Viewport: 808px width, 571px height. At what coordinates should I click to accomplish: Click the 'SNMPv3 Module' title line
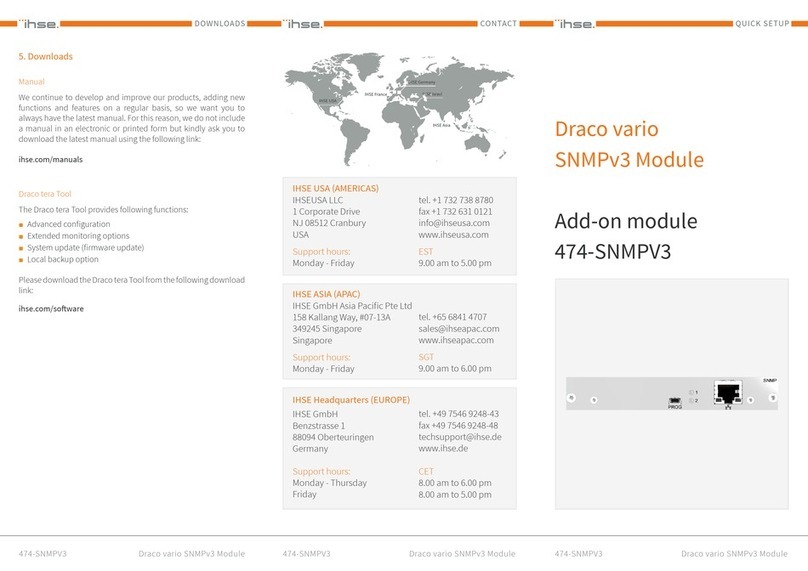click(x=629, y=160)
